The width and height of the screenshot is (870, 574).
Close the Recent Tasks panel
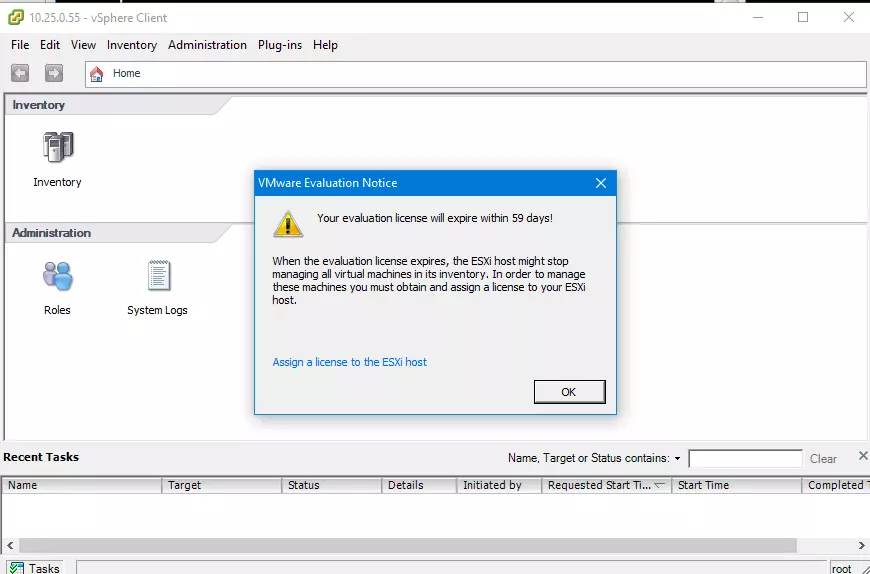(x=863, y=456)
